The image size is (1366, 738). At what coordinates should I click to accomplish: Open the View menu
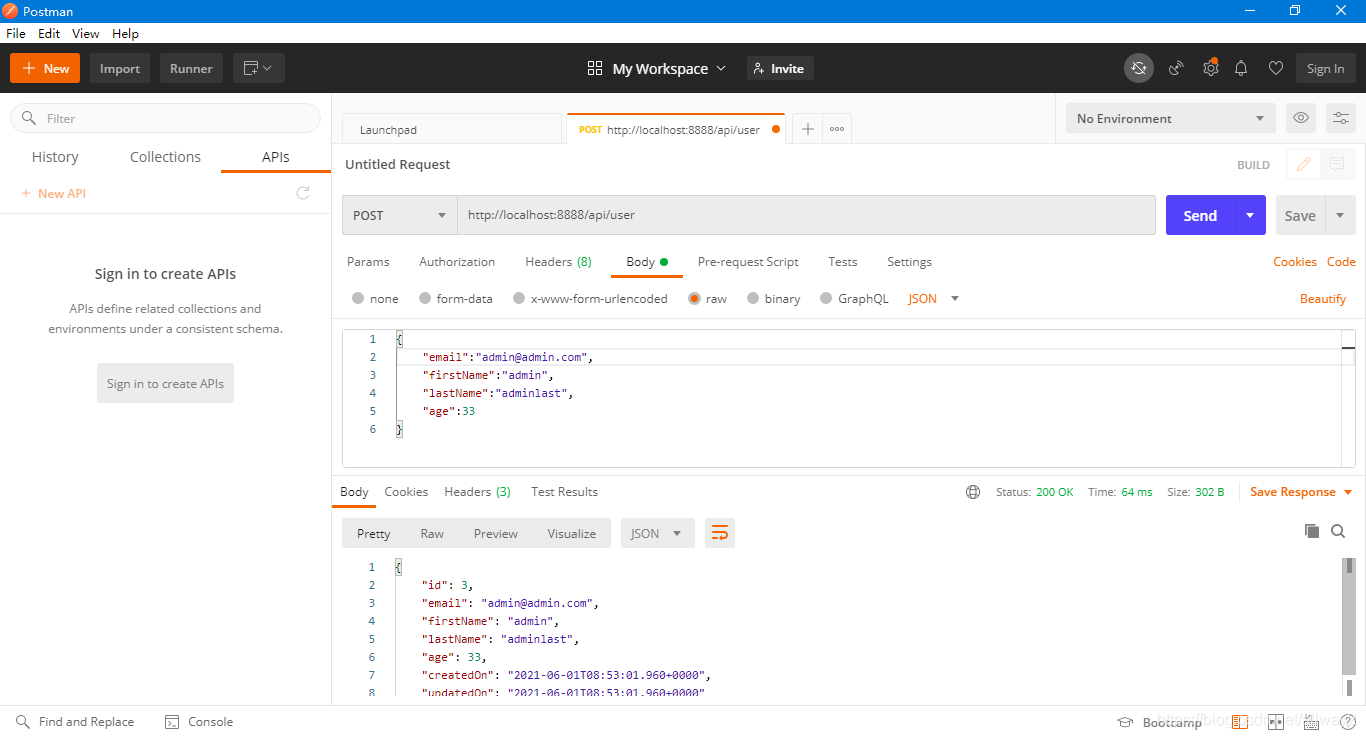click(x=86, y=33)
